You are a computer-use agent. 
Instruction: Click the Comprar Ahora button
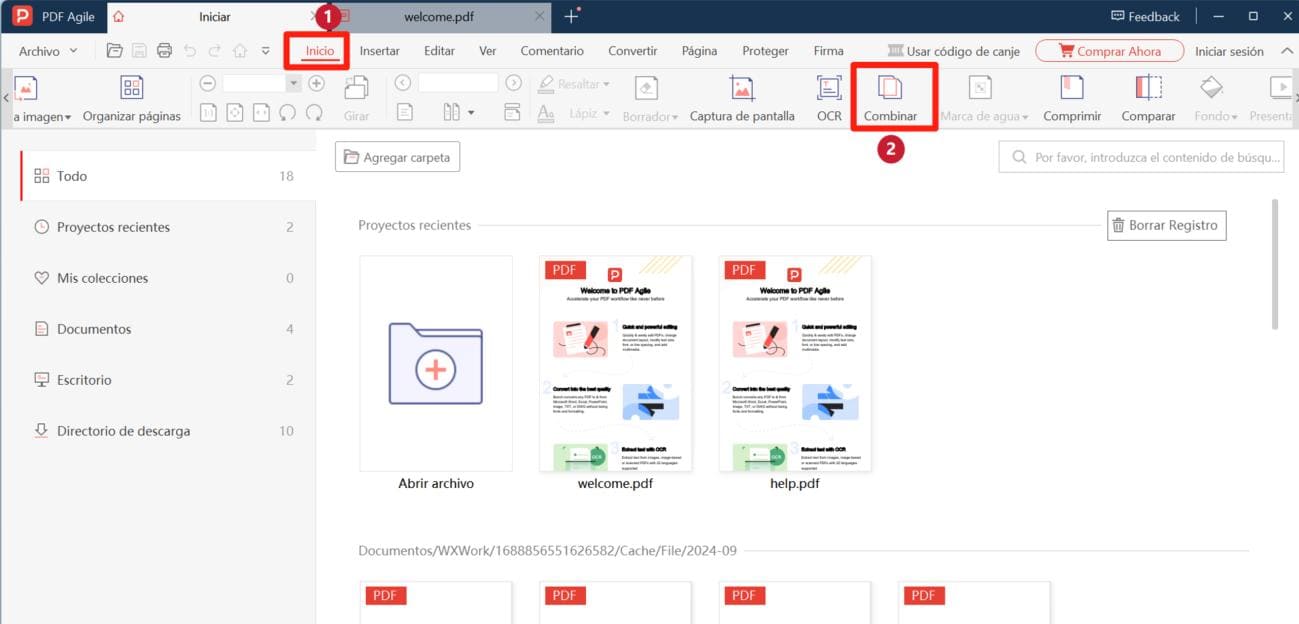(x=1109, y=51)
